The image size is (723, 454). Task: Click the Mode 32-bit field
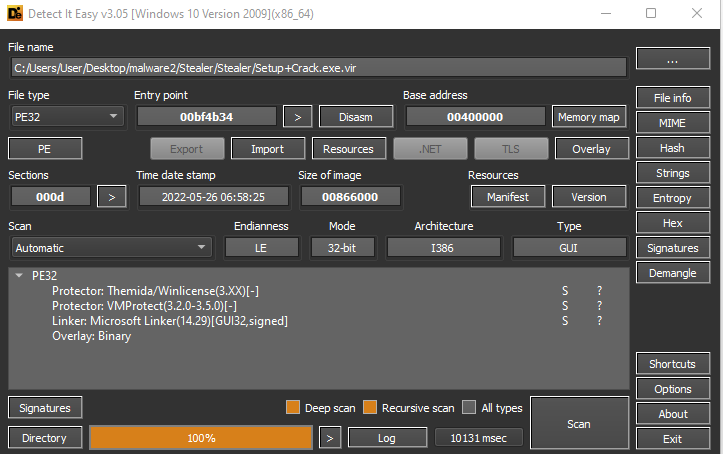tap(342, 248)
